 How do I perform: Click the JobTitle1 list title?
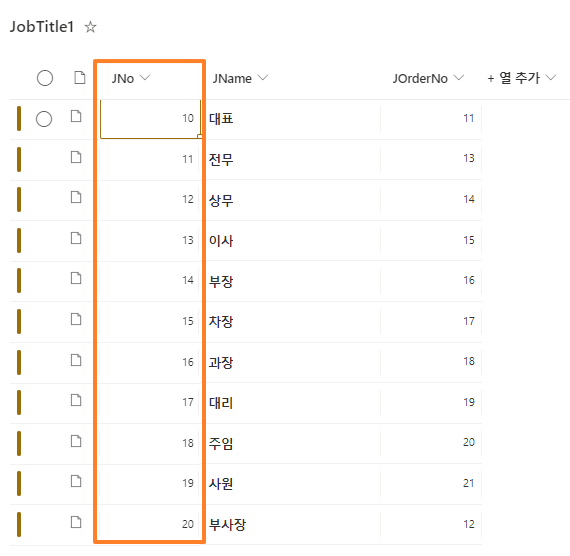coord(42,27)
